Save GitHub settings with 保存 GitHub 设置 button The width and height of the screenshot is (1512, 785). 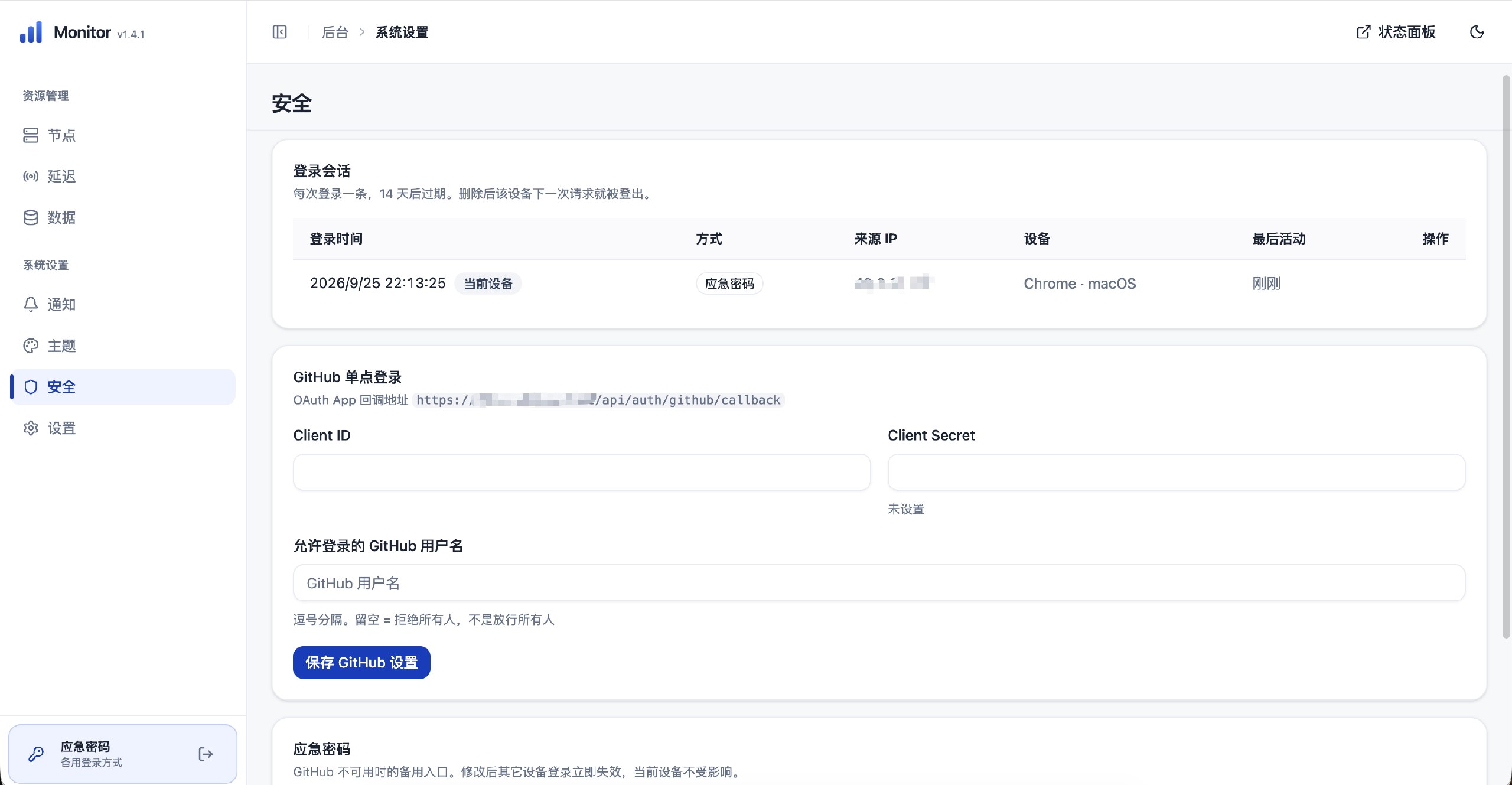361,663
